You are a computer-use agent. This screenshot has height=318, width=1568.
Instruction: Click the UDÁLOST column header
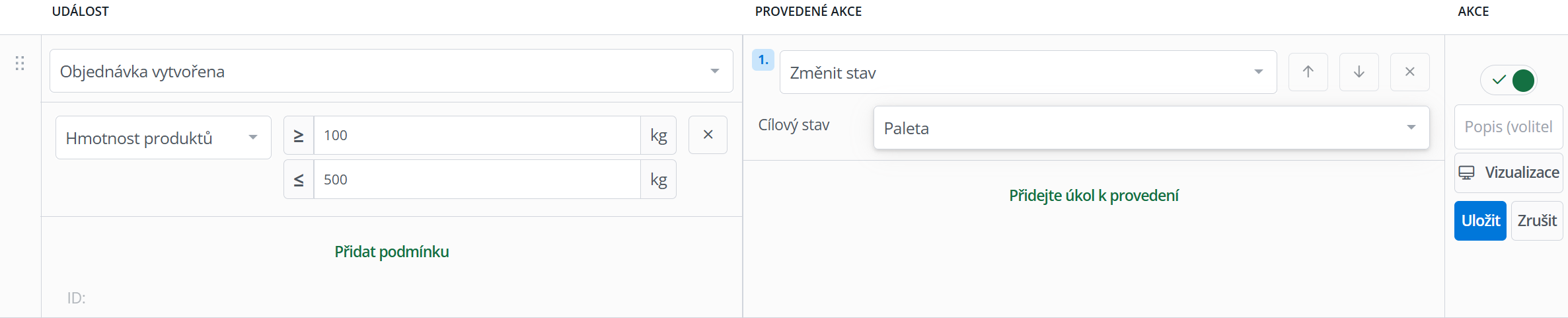click(x=81, y=11)
